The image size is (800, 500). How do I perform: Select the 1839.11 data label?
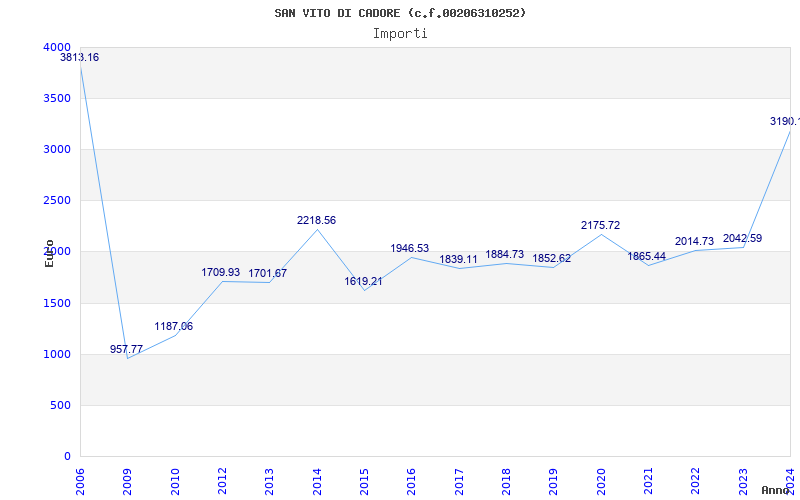pyautogui.click(x=459, y=259)
